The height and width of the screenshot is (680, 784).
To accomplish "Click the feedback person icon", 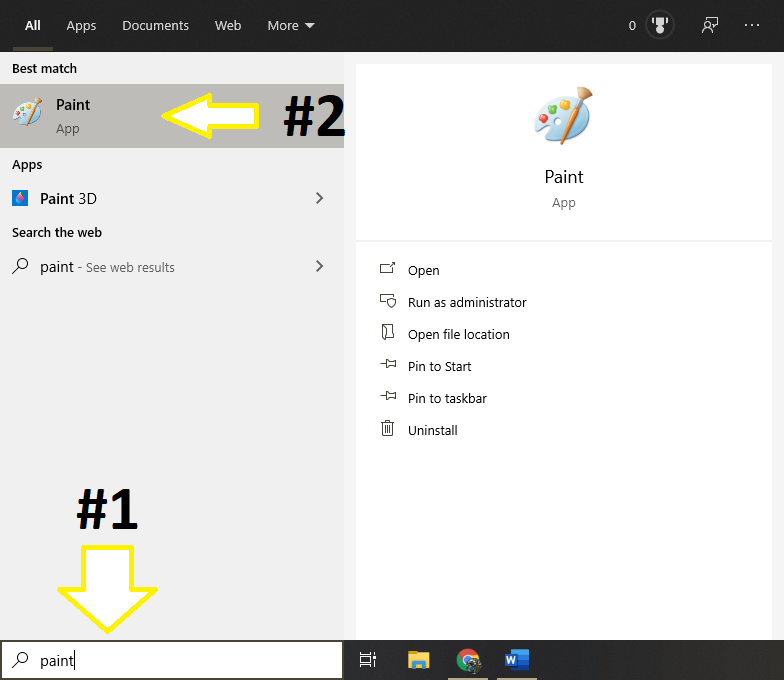I will pos(710,25).
